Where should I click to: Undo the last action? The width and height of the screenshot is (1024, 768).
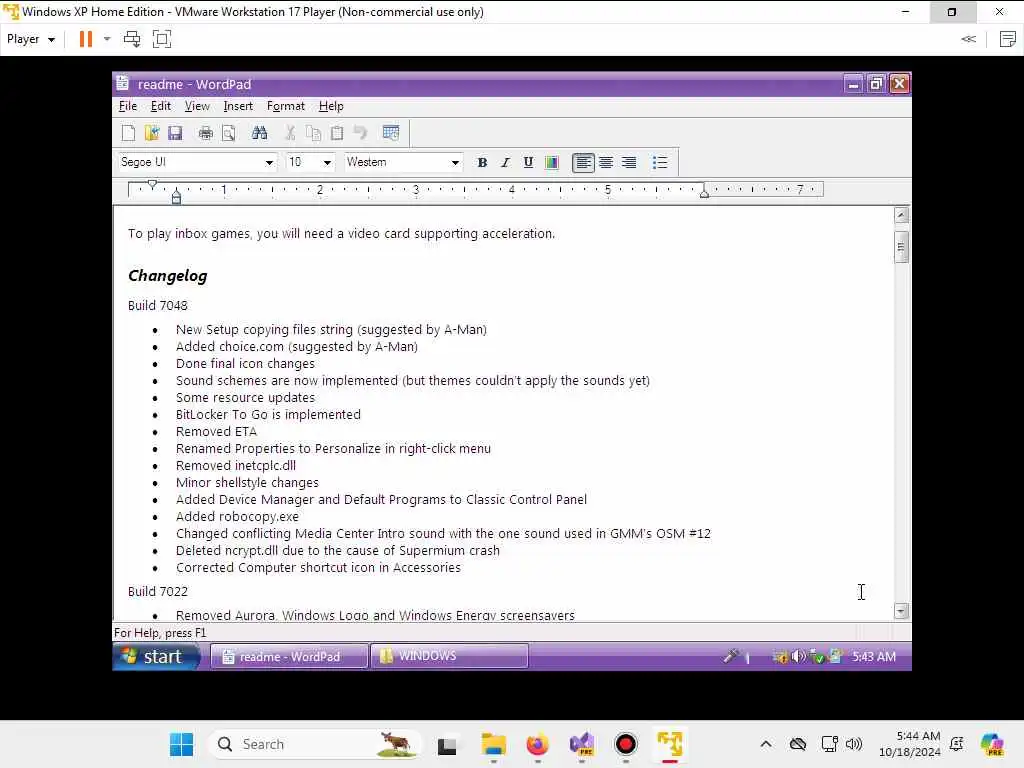pyautogui.click(x=360, y=133)
